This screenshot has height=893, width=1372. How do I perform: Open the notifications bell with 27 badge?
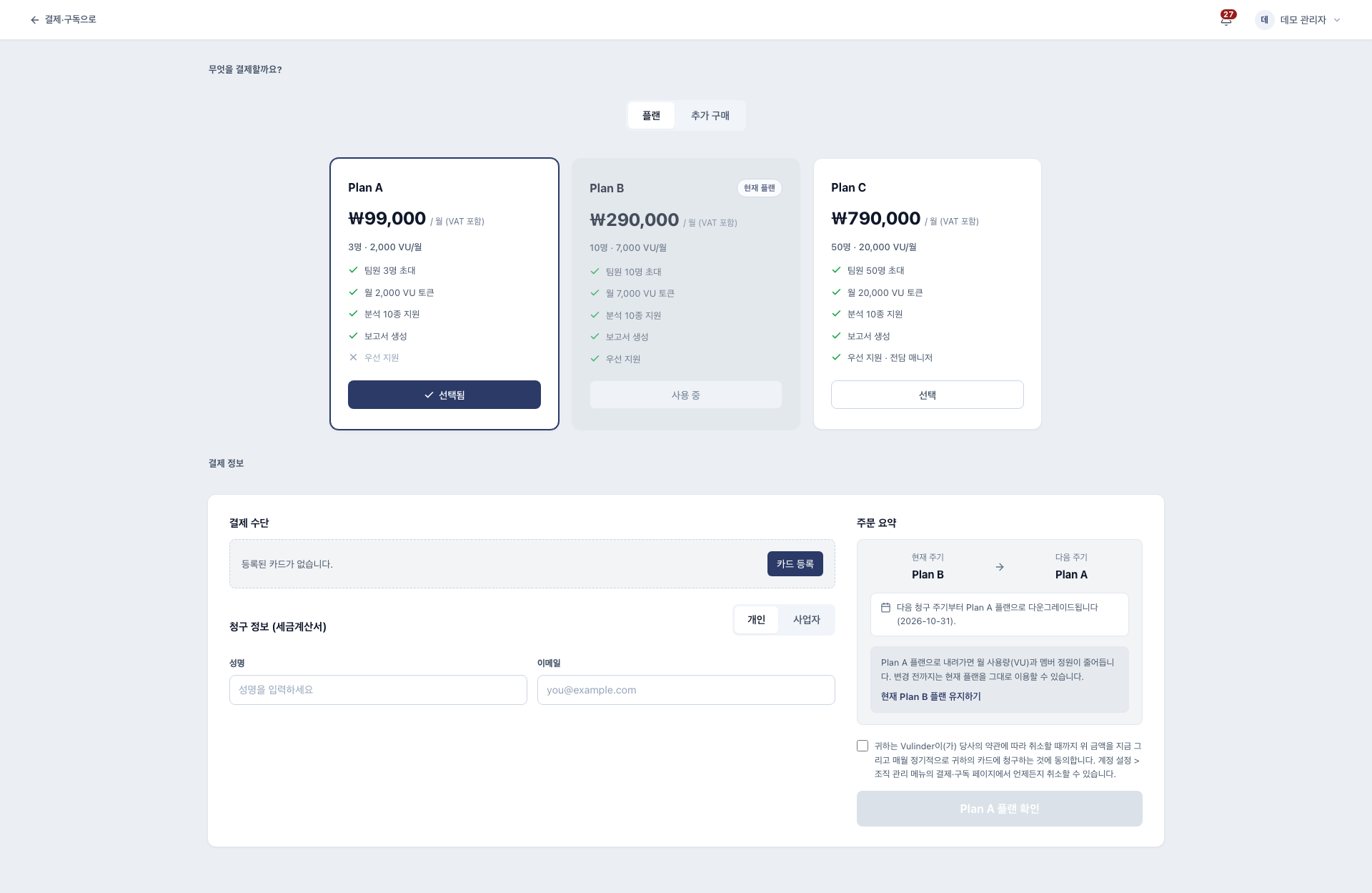[1226, 19]
